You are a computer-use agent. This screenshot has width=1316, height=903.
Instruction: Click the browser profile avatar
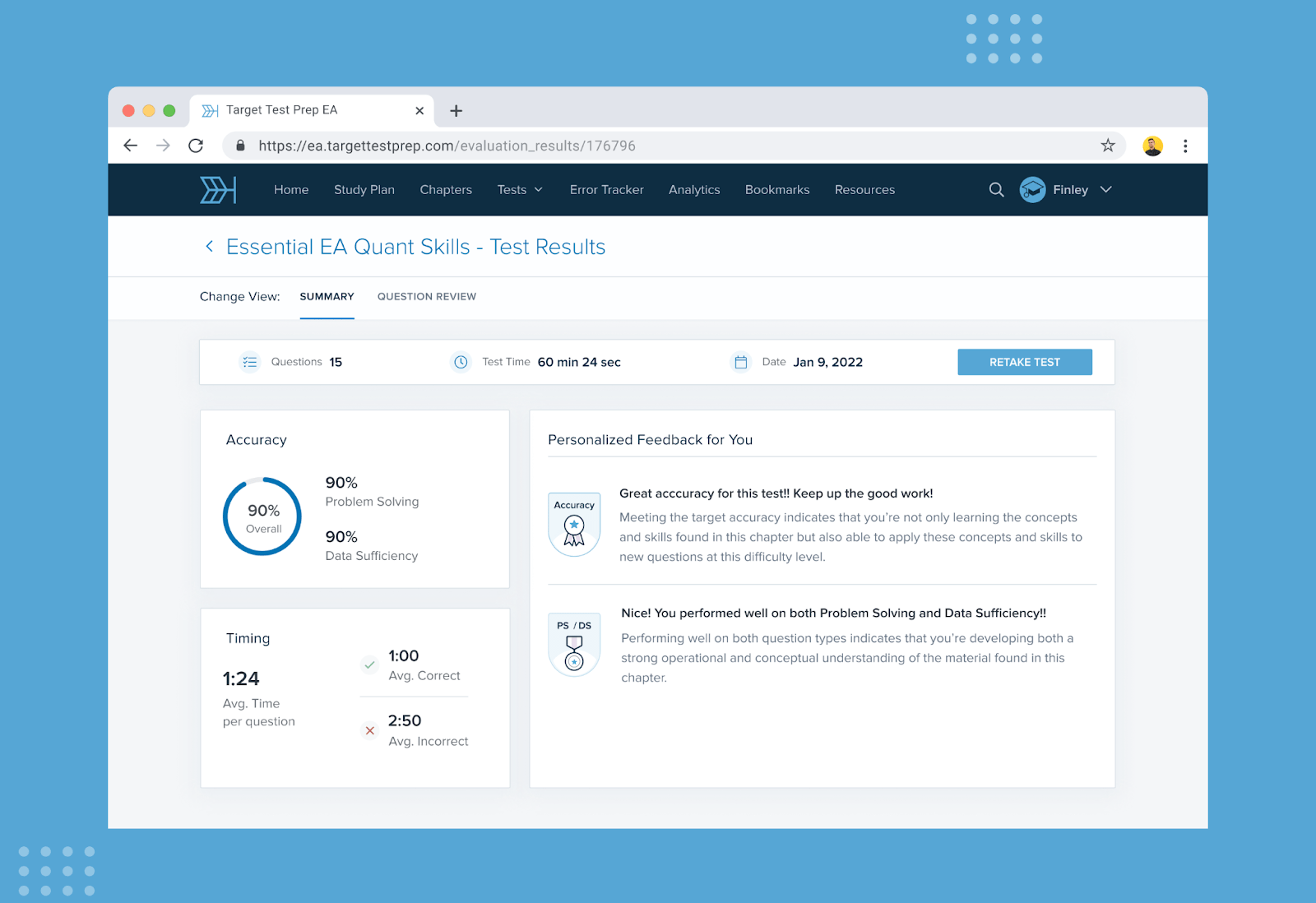pos(1152,146)
